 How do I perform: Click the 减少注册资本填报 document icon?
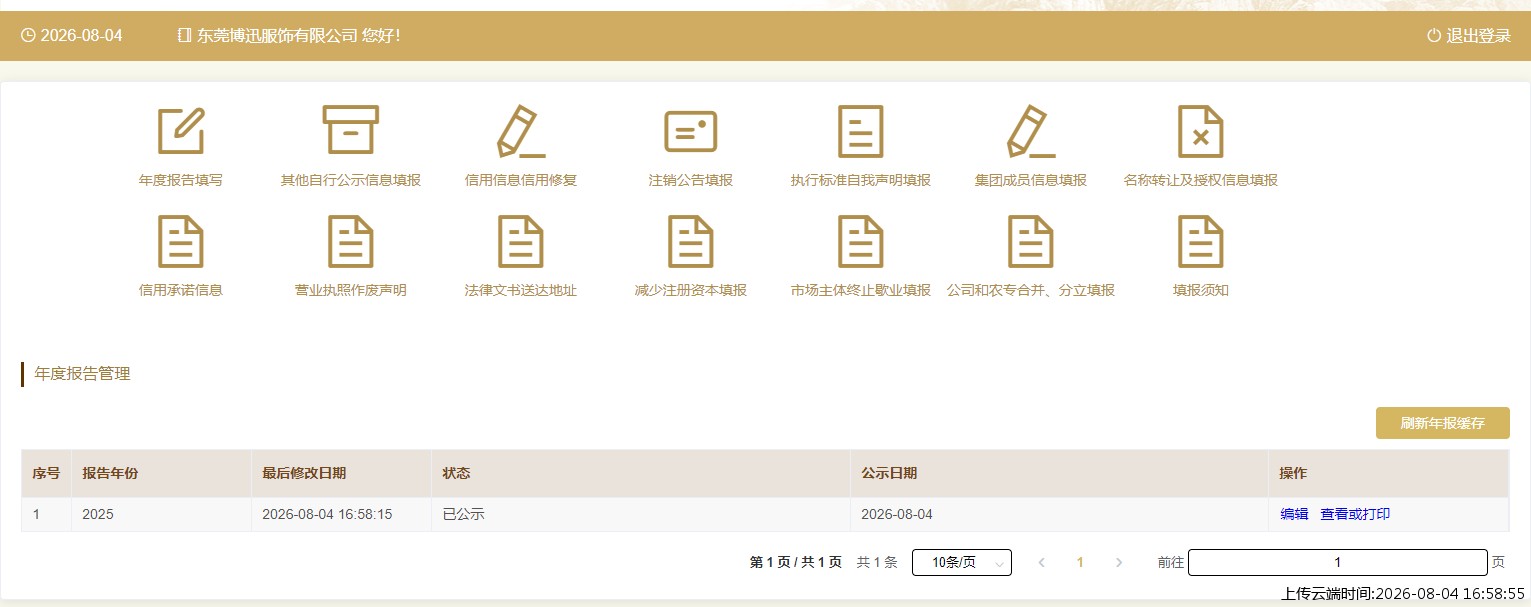tap(691, 241)
